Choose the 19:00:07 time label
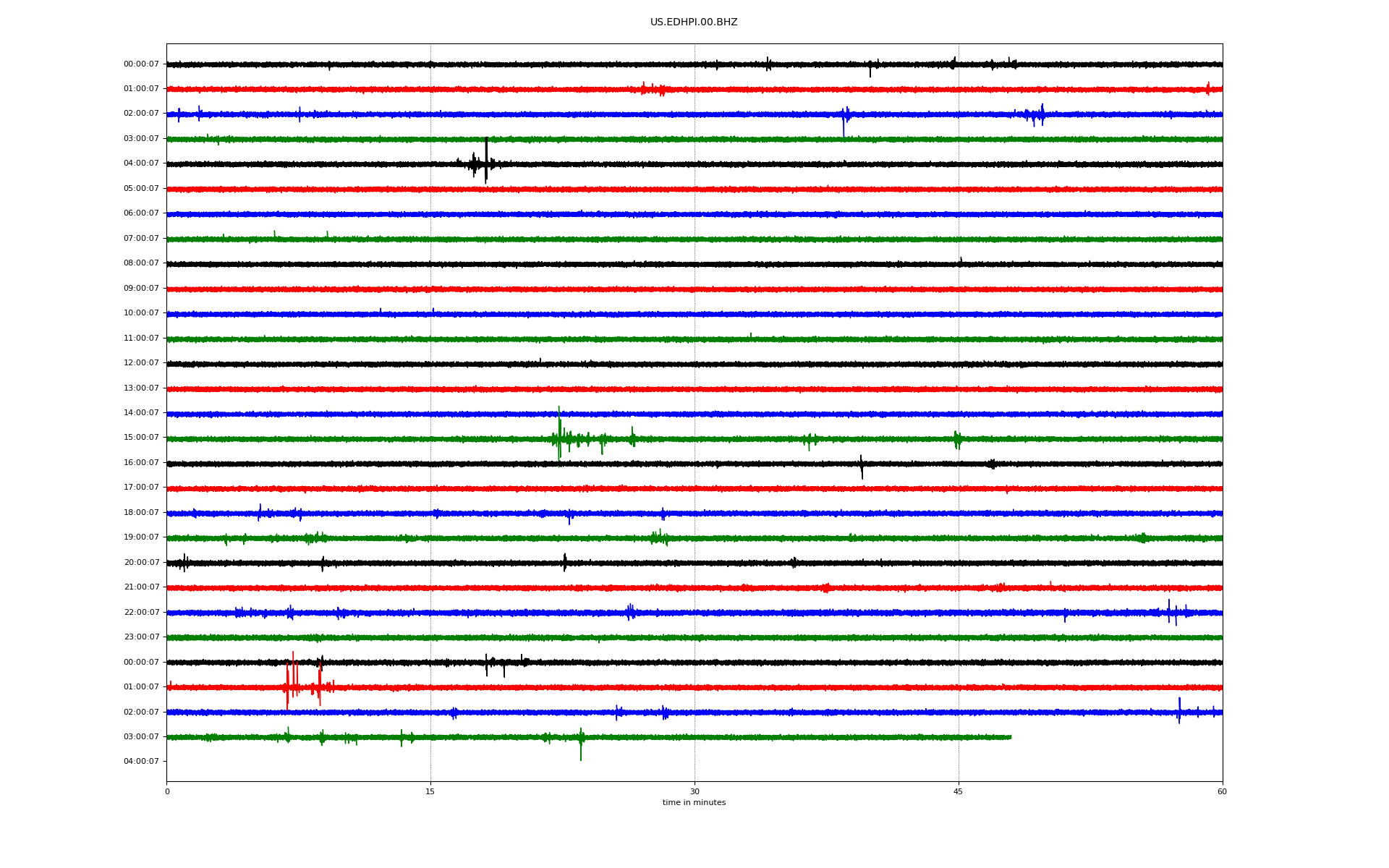 [x=141, y=537]
